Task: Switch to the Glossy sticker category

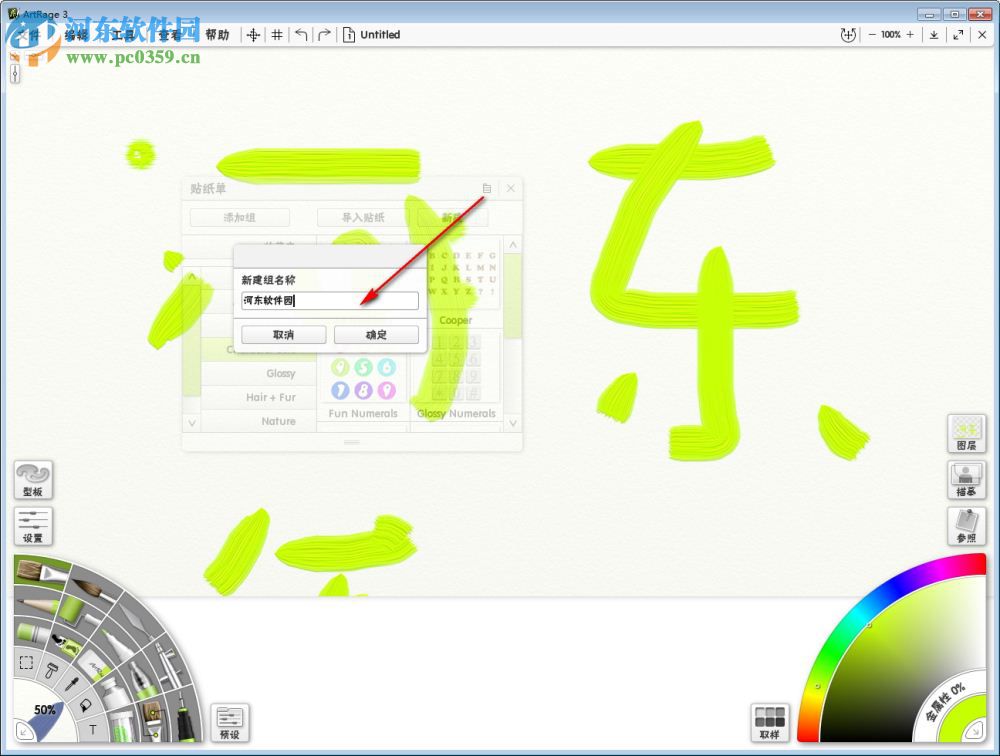Action: (x=281, y=373)
